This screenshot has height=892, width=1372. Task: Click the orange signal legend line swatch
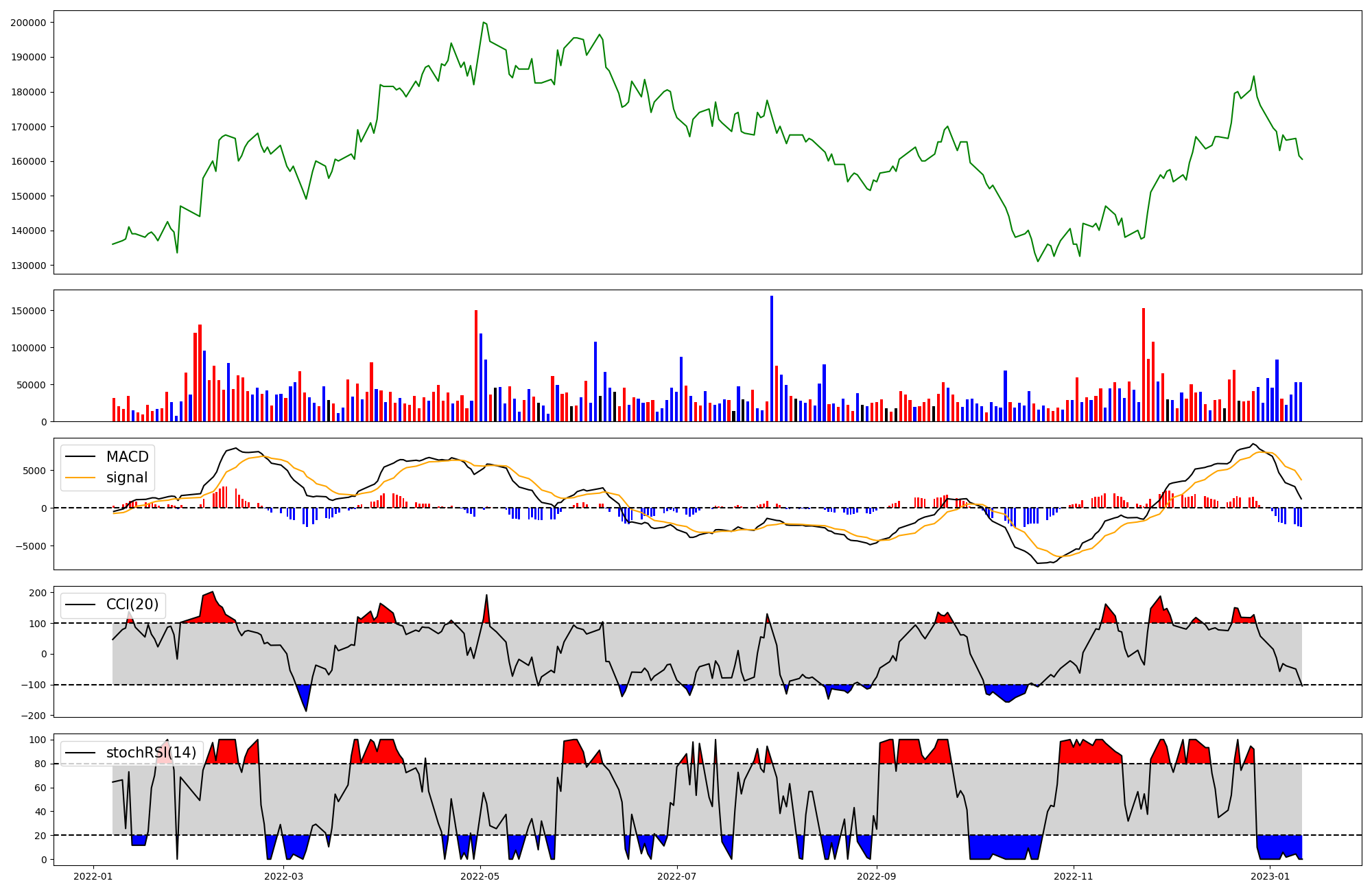coord(81,478)
